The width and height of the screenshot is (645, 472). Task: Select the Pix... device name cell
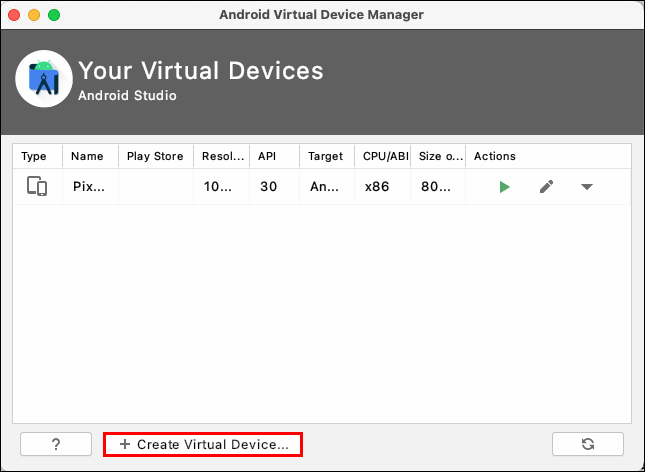[90, 187]
